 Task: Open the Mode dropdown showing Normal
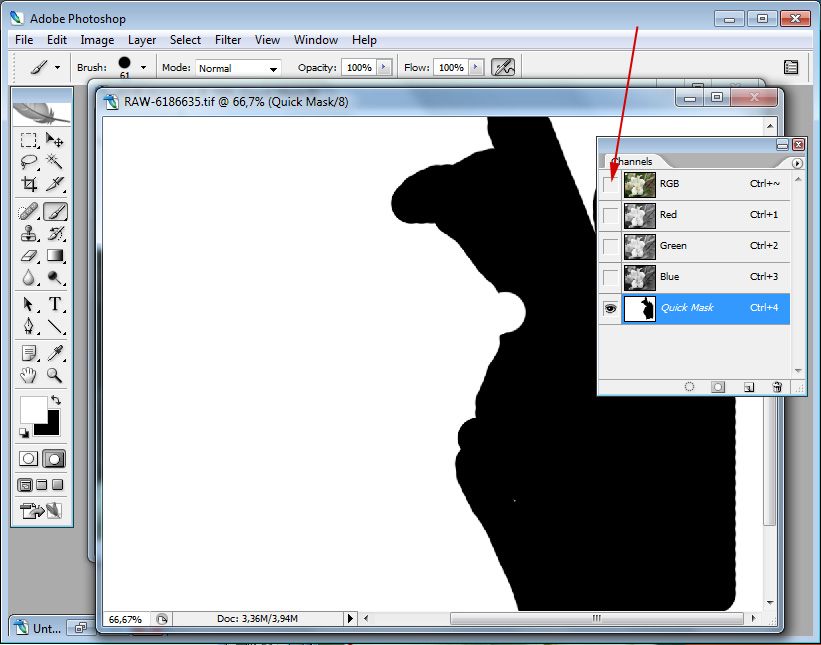point(238,68)
